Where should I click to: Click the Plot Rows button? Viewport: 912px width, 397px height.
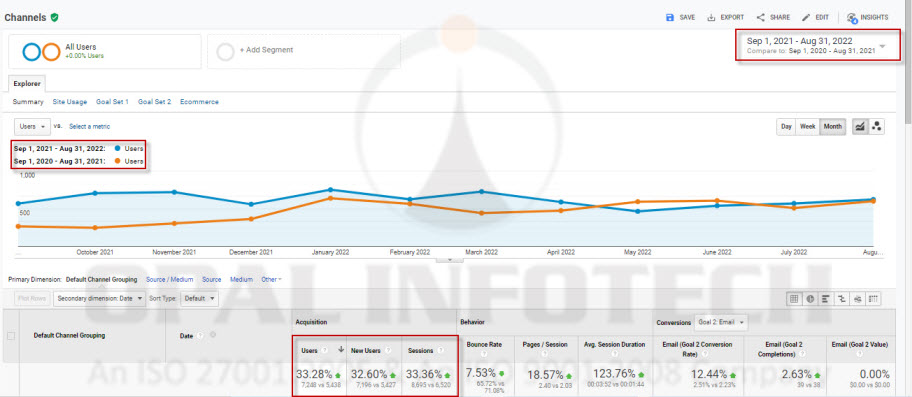pos(32,299)
